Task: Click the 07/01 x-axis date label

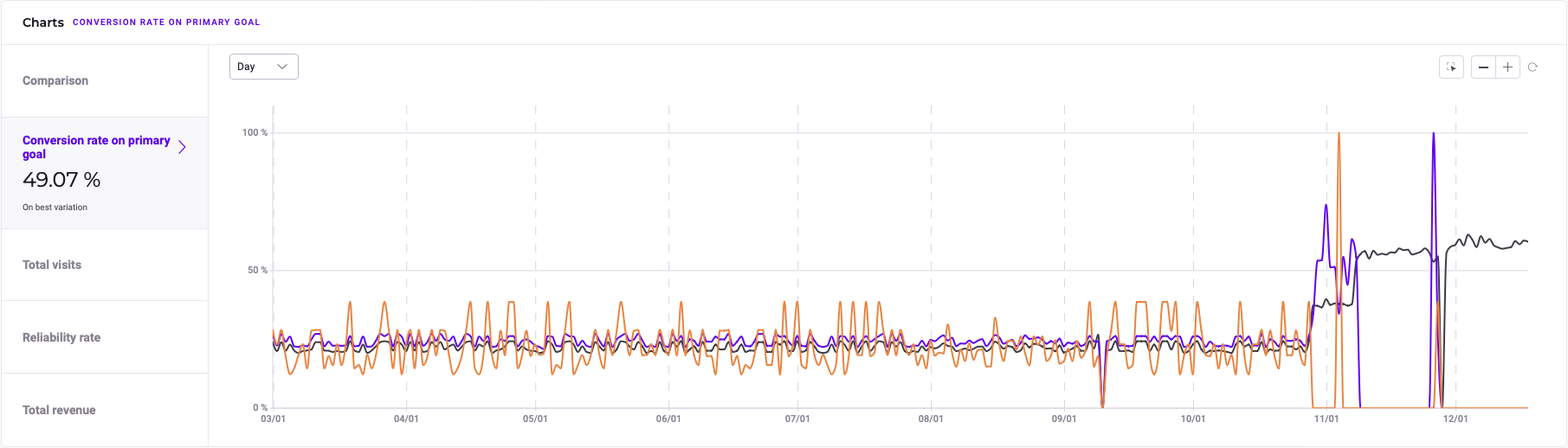Action: [797, 419]
